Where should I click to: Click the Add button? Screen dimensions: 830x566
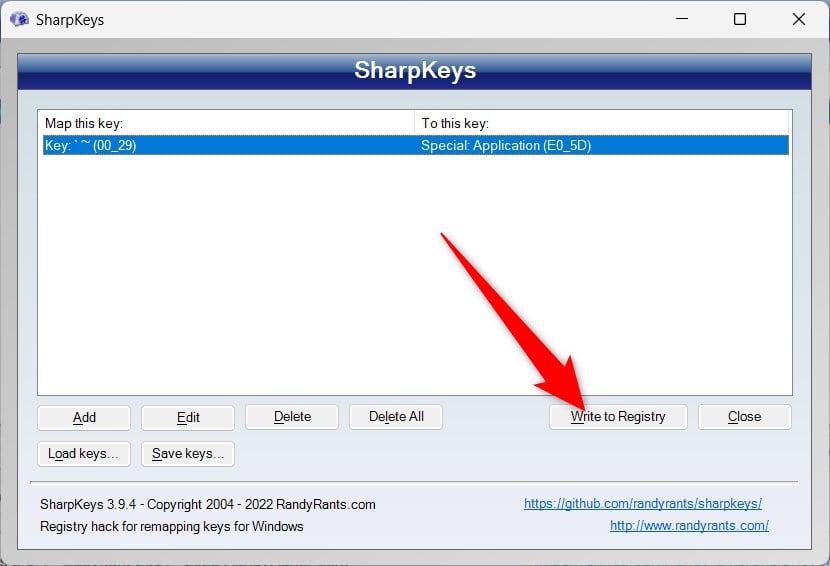click(x=84, y=417)
